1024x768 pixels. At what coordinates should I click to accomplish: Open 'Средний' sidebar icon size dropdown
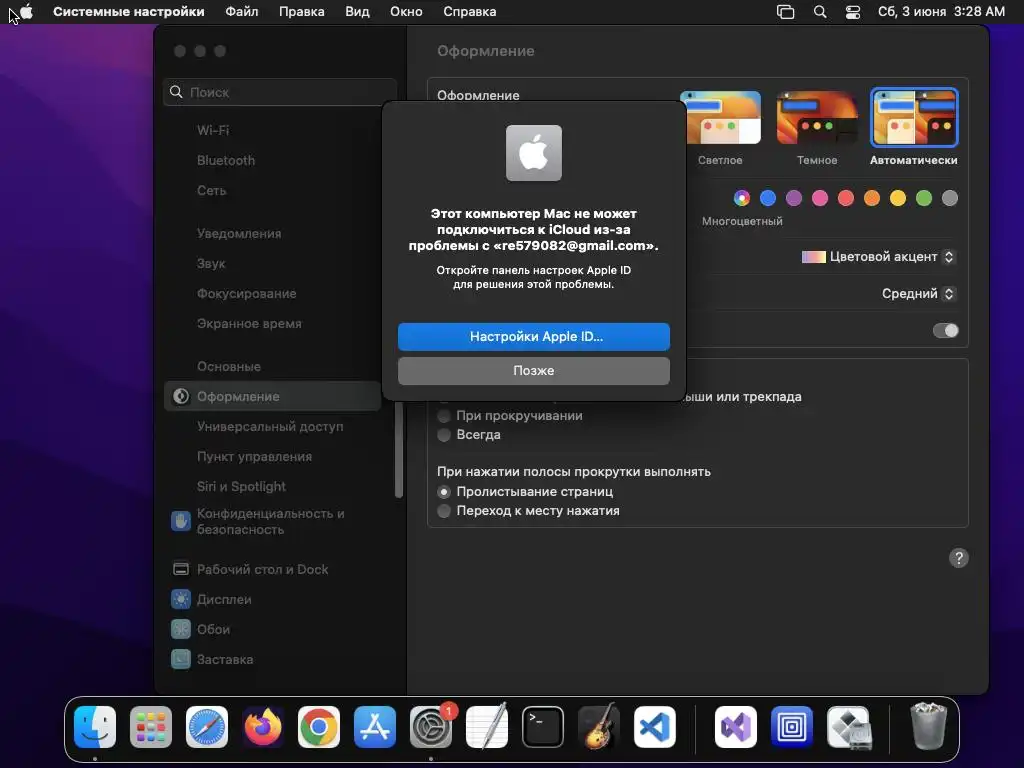(918, 294)
